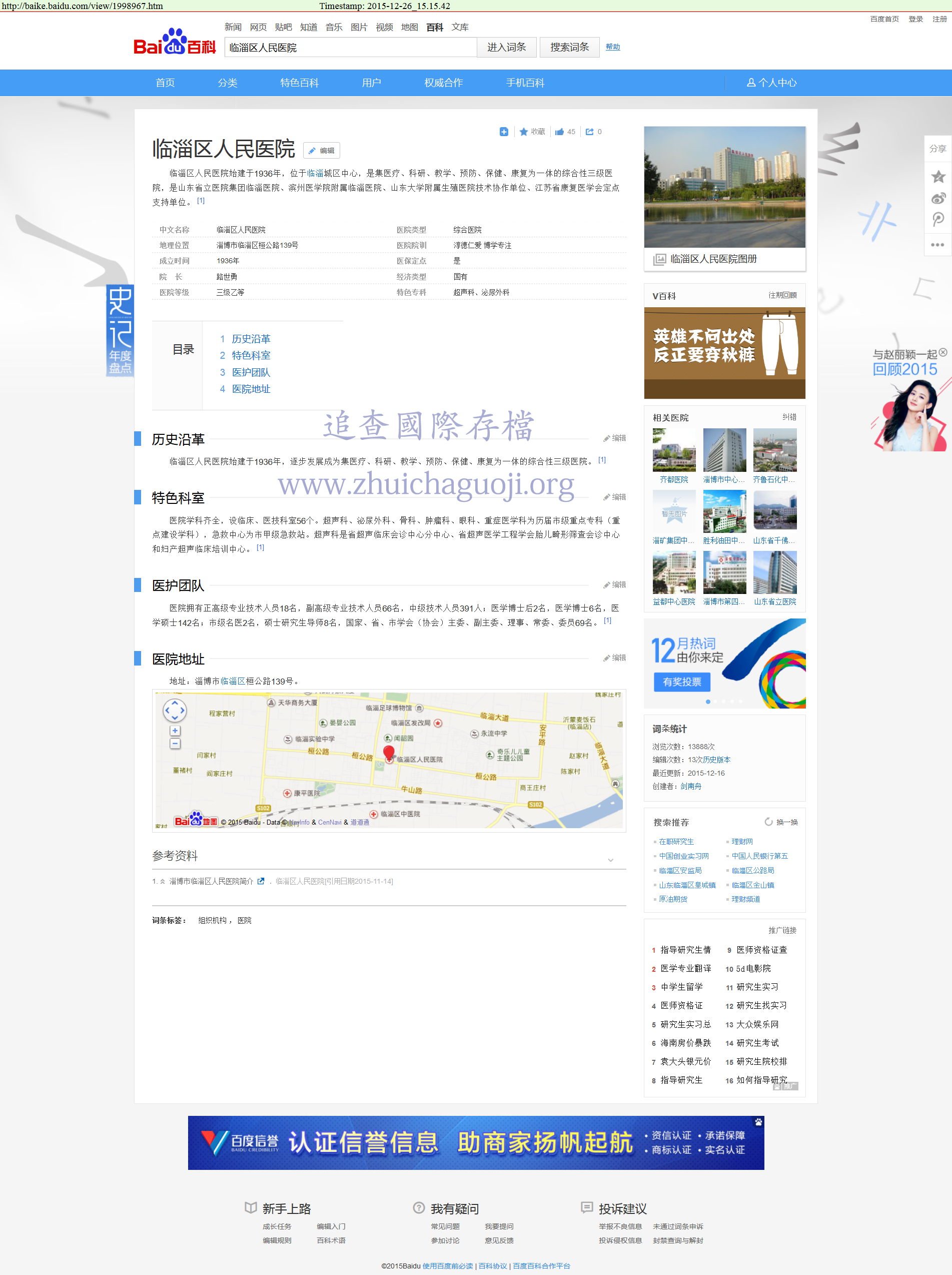Image resolution: width=952 pixels, height=1275 pixels.
Task: Zoom in on the map
Action: pos(175,731)
